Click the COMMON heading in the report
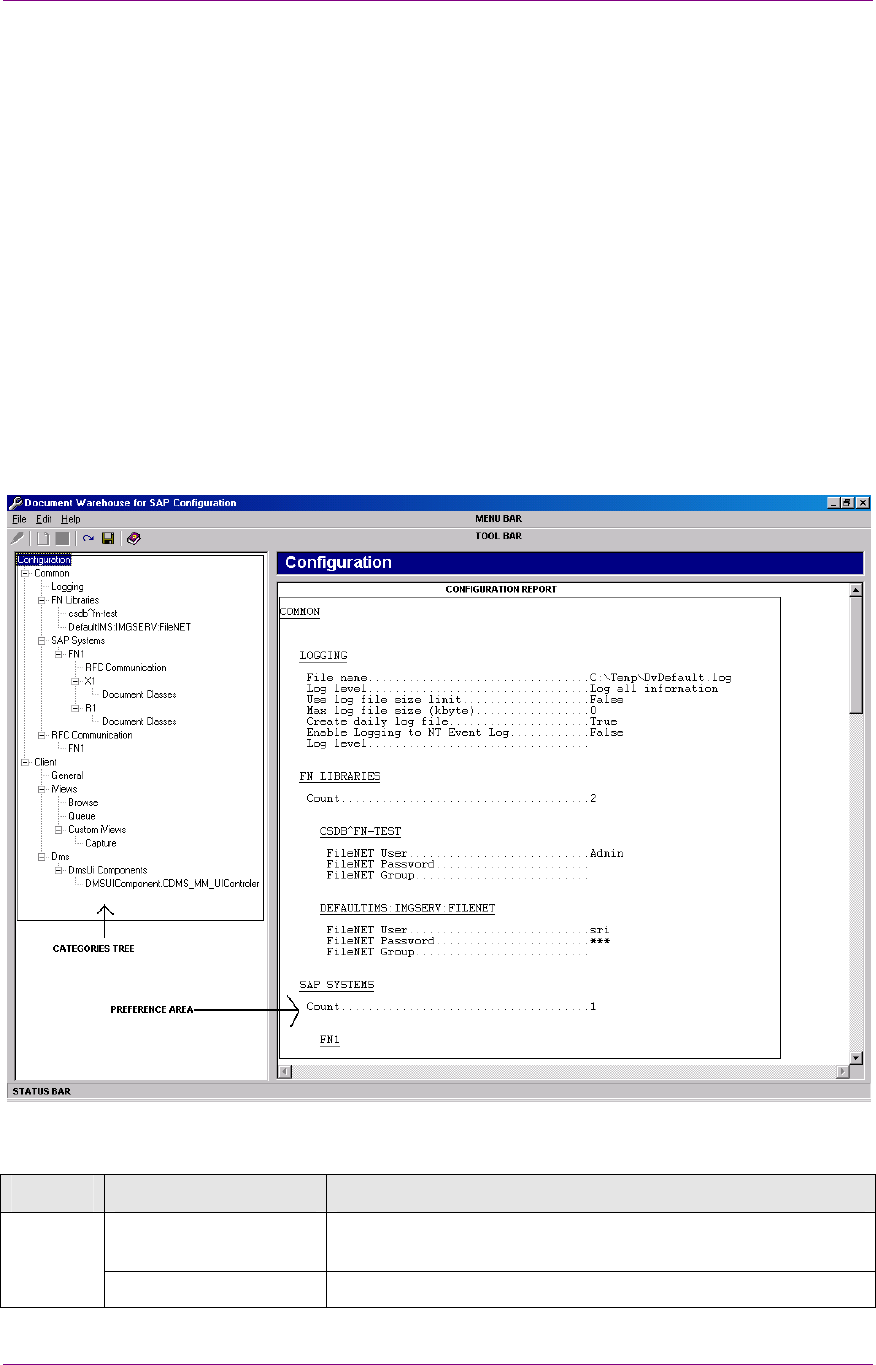 click(x=301, y=610)
